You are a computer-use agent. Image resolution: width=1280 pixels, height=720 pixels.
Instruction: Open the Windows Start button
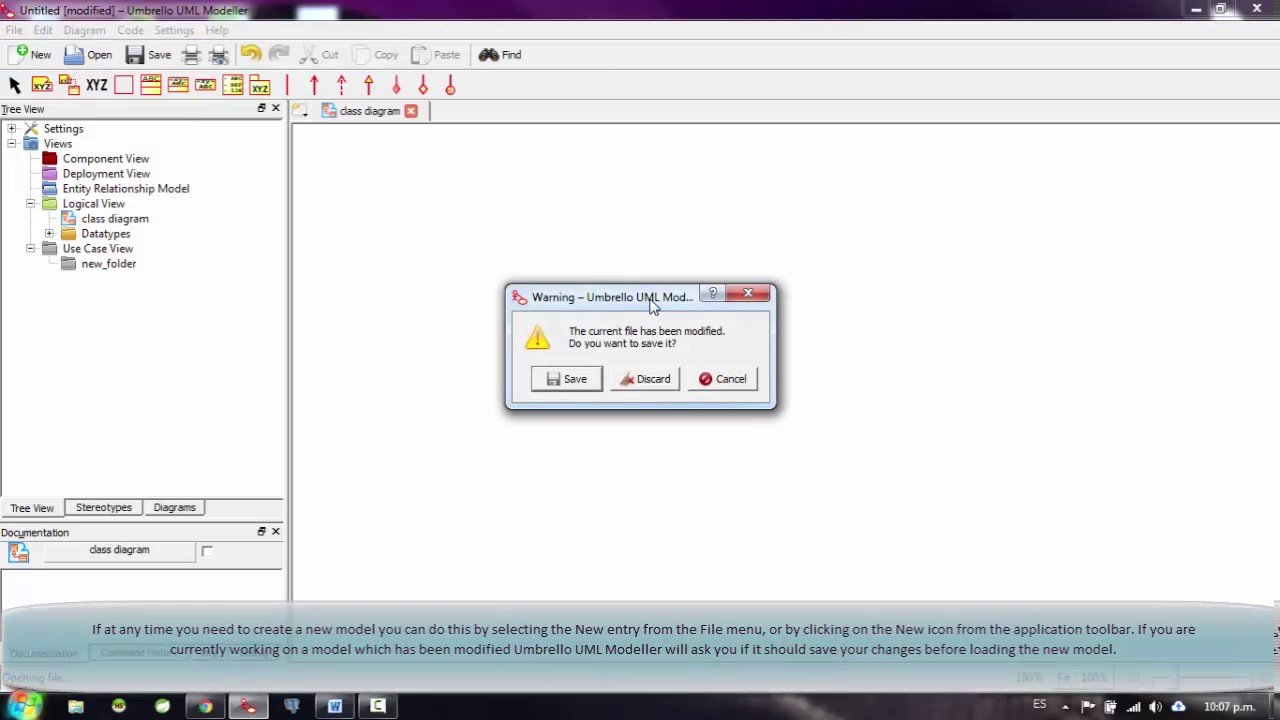click(24, 705)
